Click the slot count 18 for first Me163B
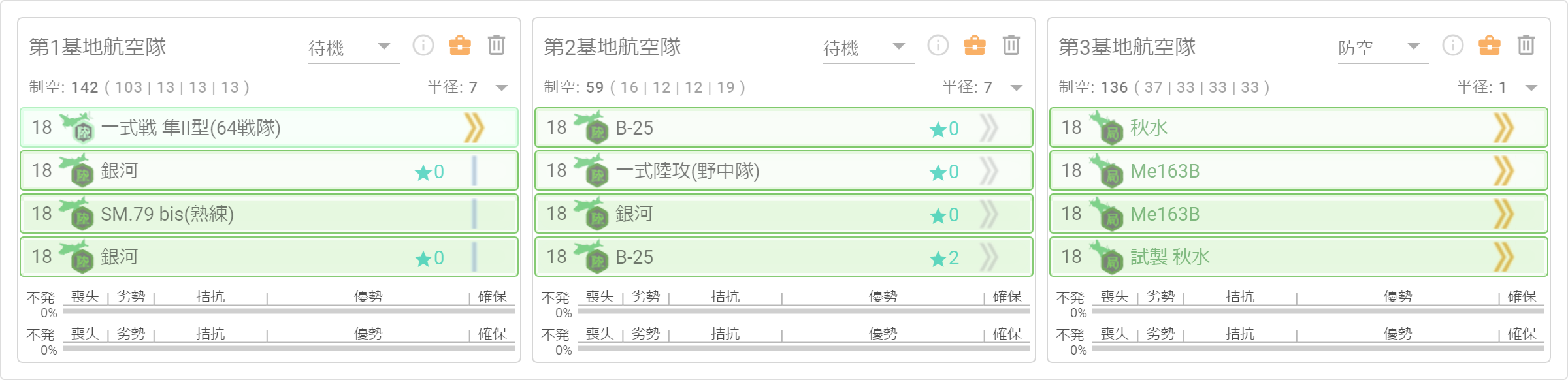1568x380 pixels. [x=1071, y=170]
